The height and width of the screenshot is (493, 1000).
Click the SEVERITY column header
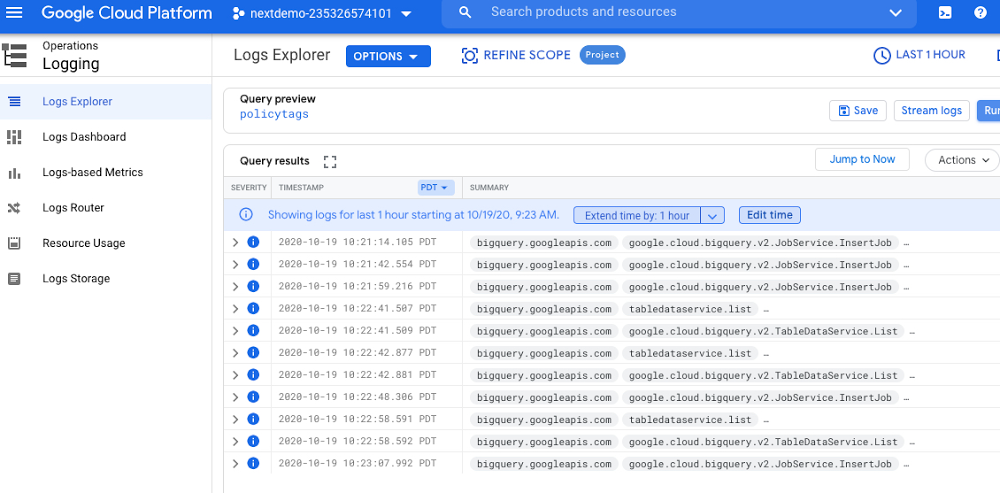(x=248, y=188)
